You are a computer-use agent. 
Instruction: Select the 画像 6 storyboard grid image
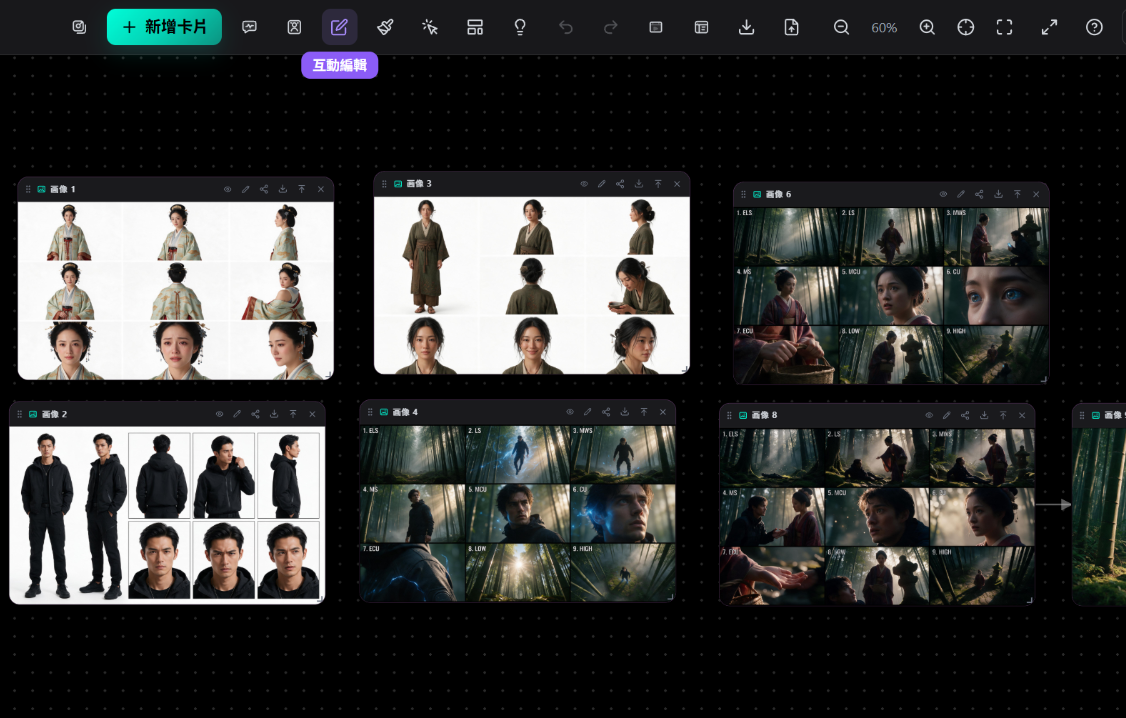click(891, 295)
